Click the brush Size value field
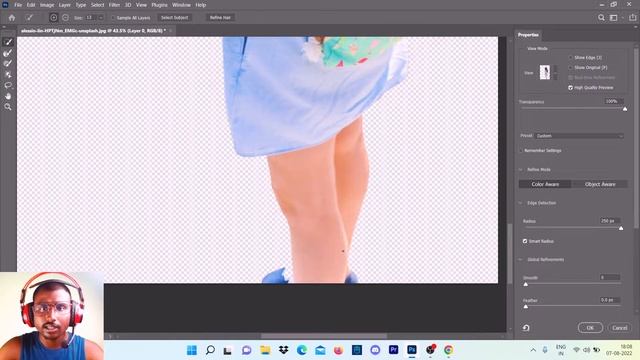The width and height of the screenshot is (640, 360). click(91, 18)
